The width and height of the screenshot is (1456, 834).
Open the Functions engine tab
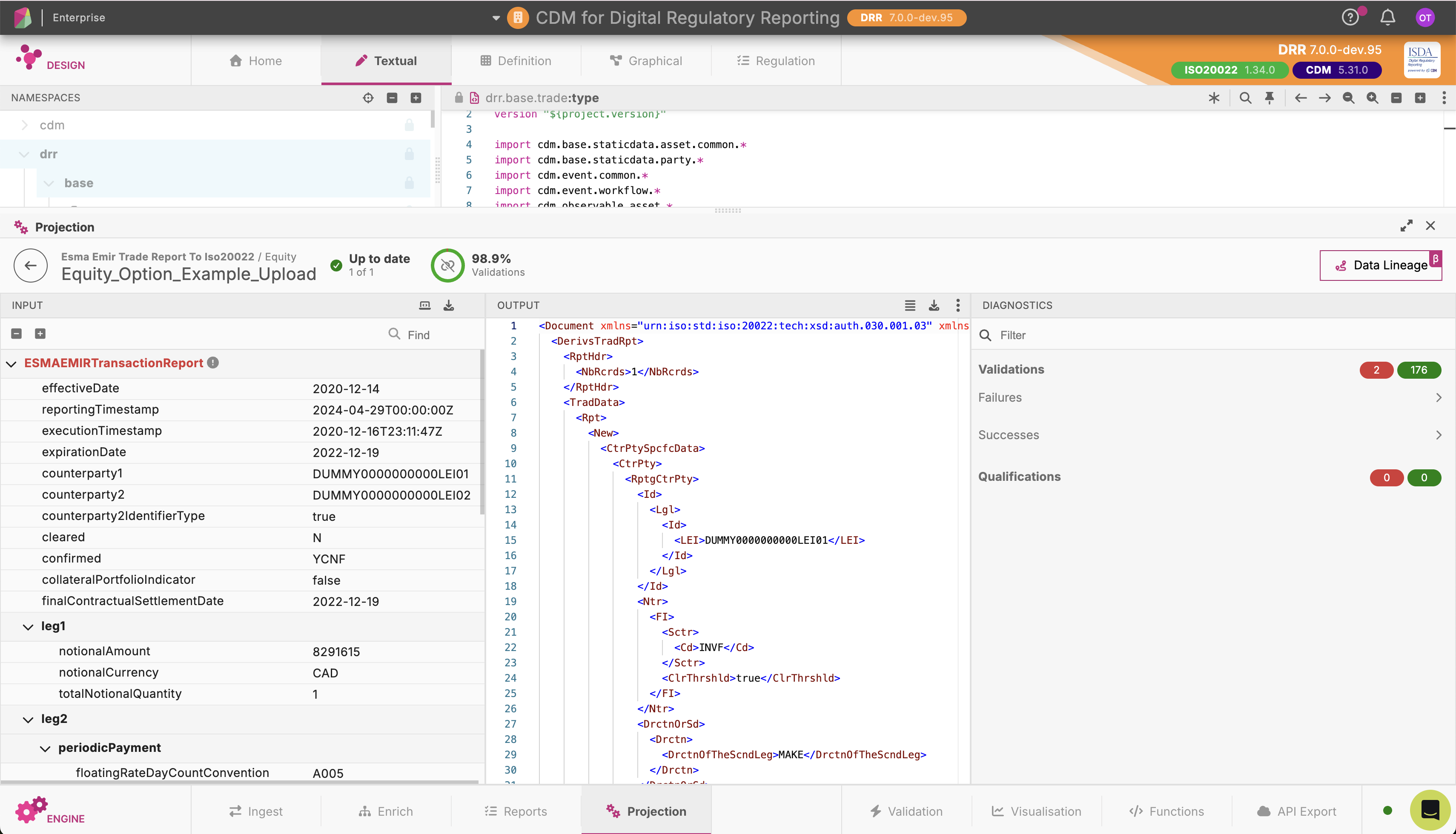tap(1167, 811)
